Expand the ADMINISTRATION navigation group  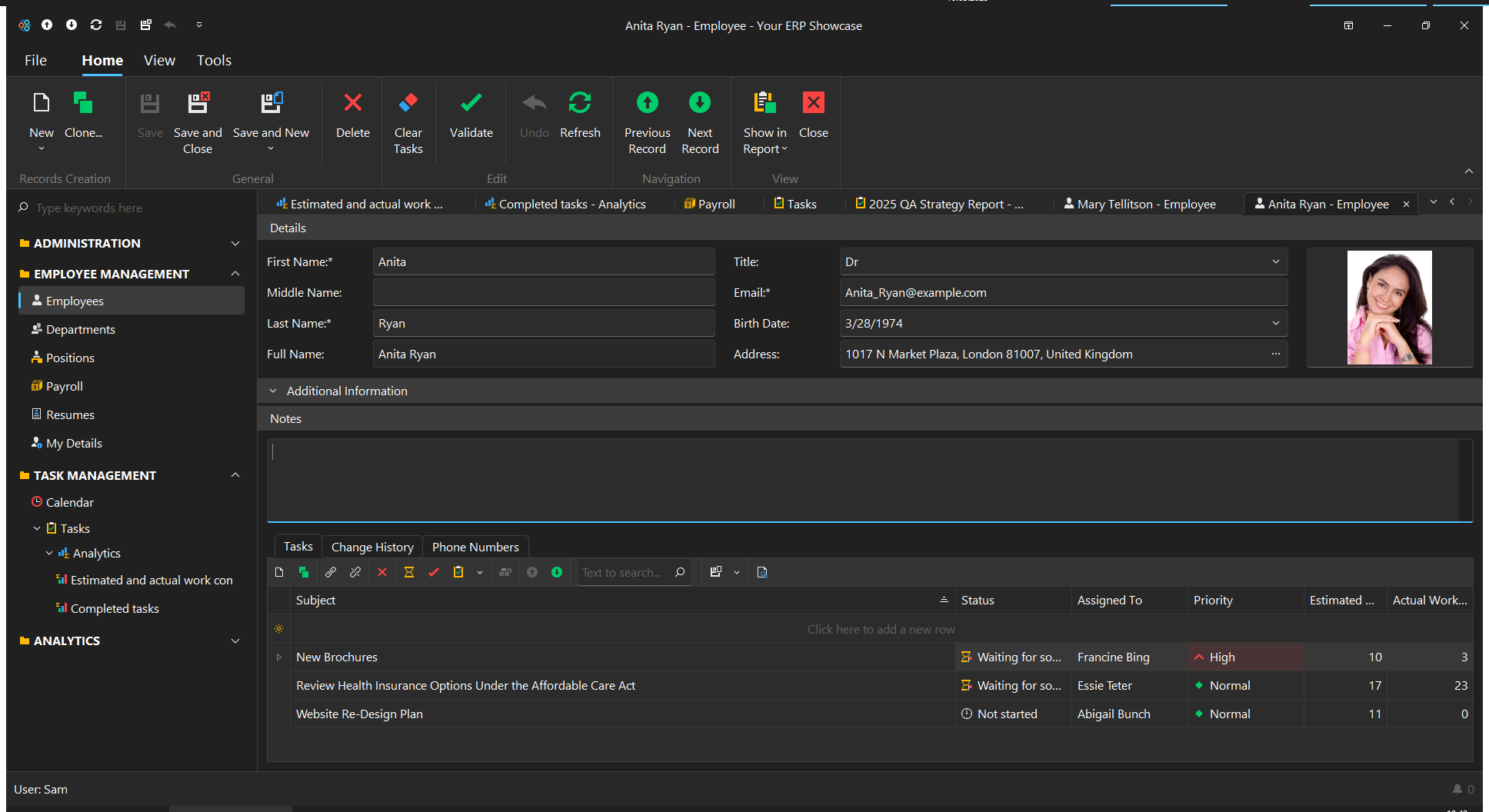pos(235,244)
